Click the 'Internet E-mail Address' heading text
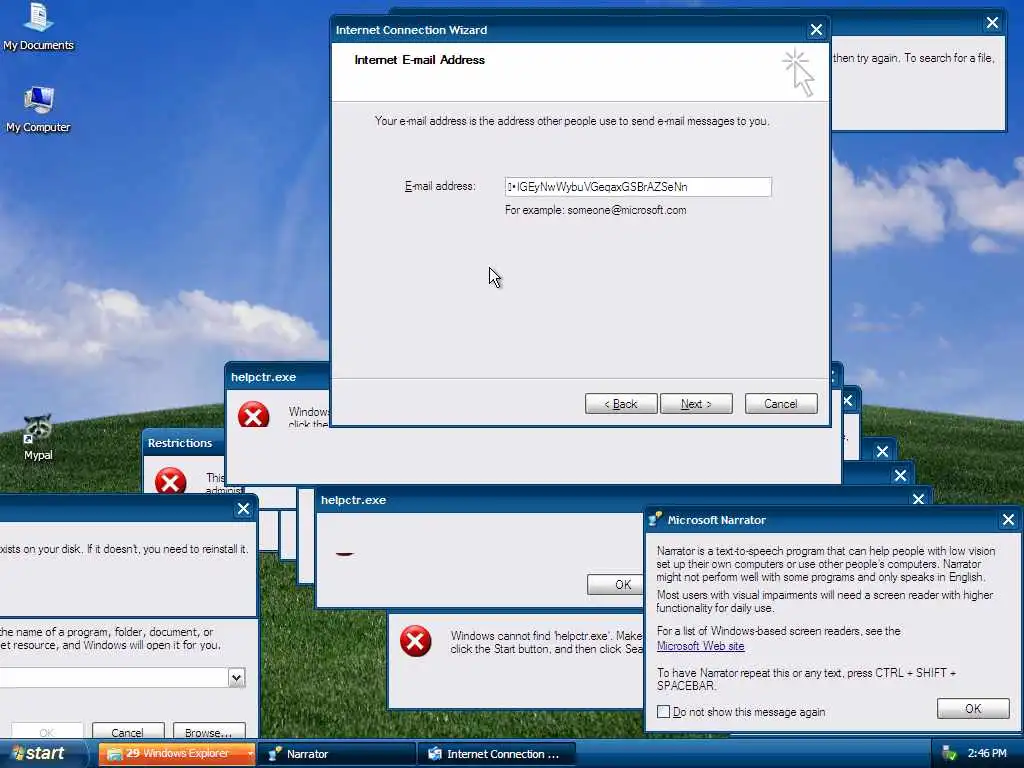The image size is (1024, 768). click(x=419, y=59)
